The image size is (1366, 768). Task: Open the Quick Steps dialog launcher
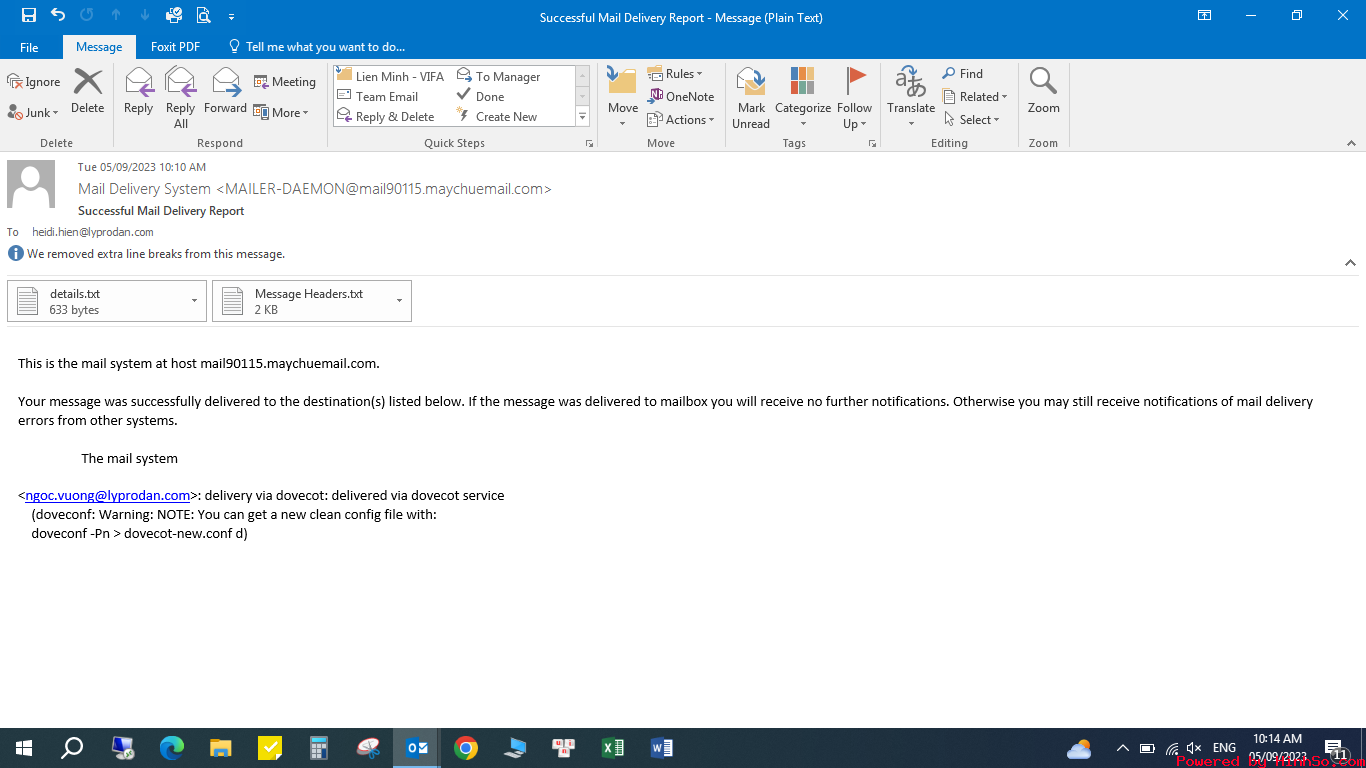(589, 144)
